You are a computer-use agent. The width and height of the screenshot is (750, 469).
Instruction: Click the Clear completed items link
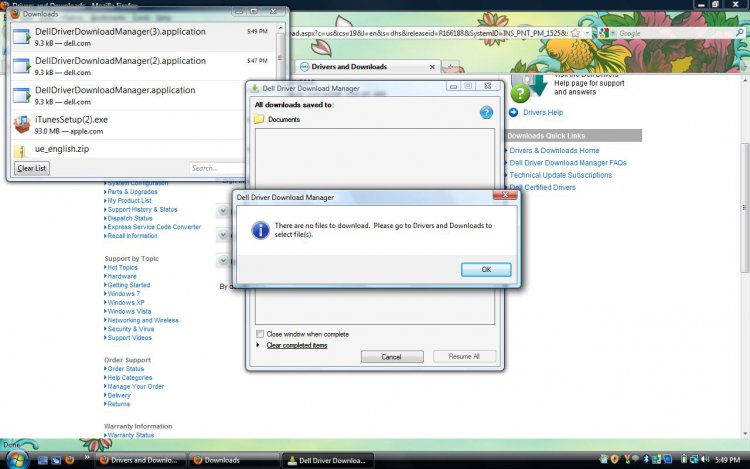[x=297, y=345]
